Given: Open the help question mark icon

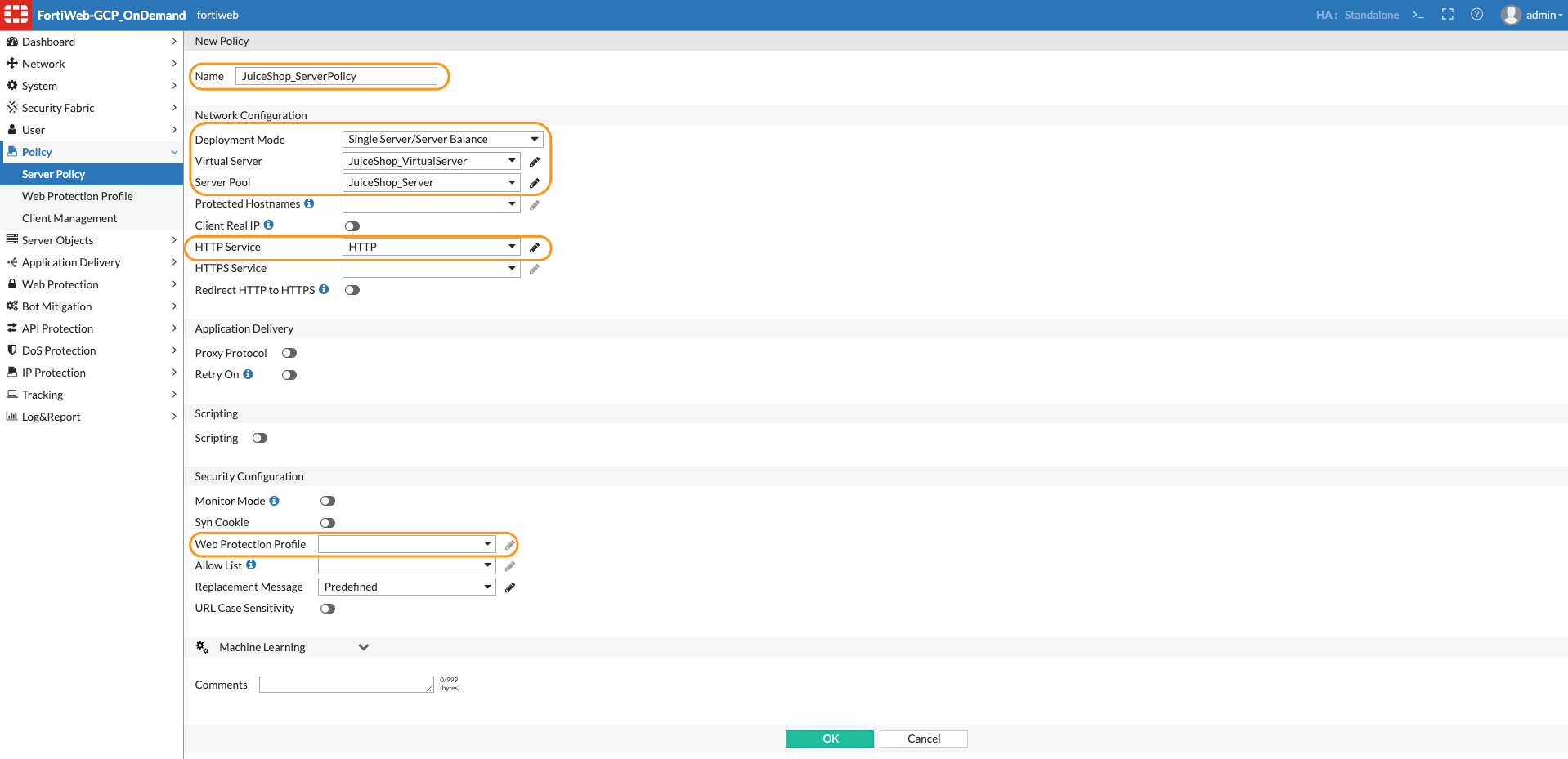Looking at the screenshot, I should pos(1476,15).
